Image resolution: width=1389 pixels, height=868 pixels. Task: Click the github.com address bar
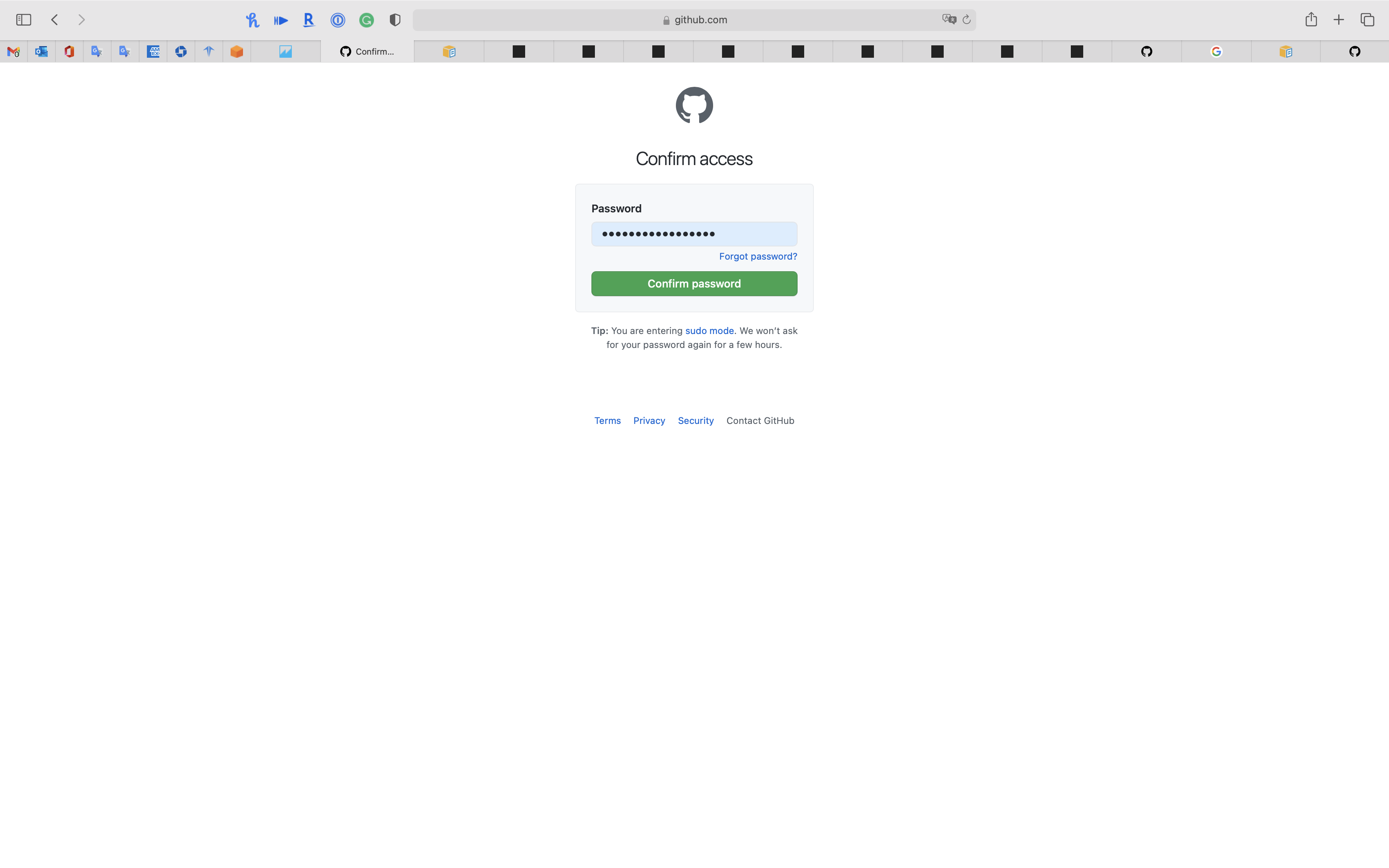coord(694,19)
